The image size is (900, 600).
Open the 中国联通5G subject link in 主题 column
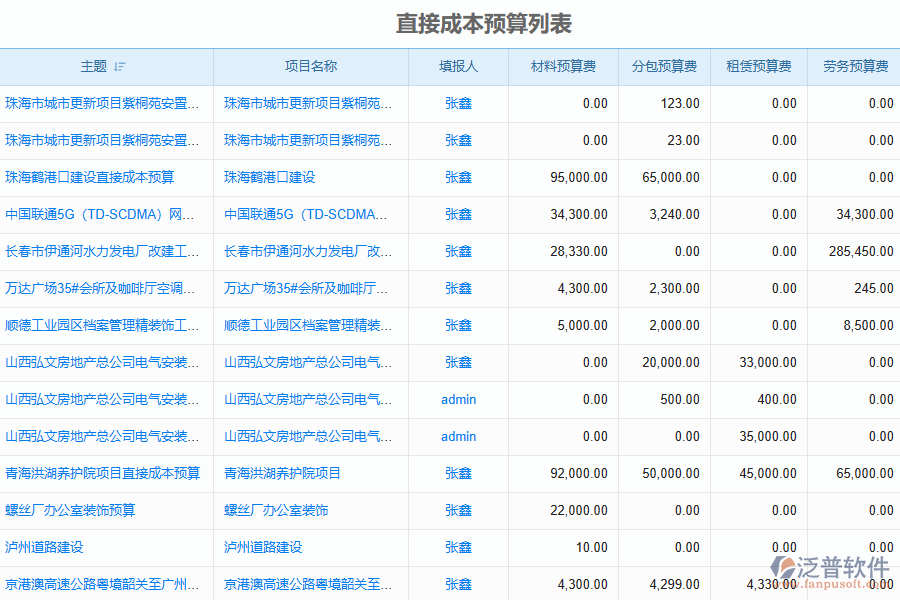[x=101, y=214]
